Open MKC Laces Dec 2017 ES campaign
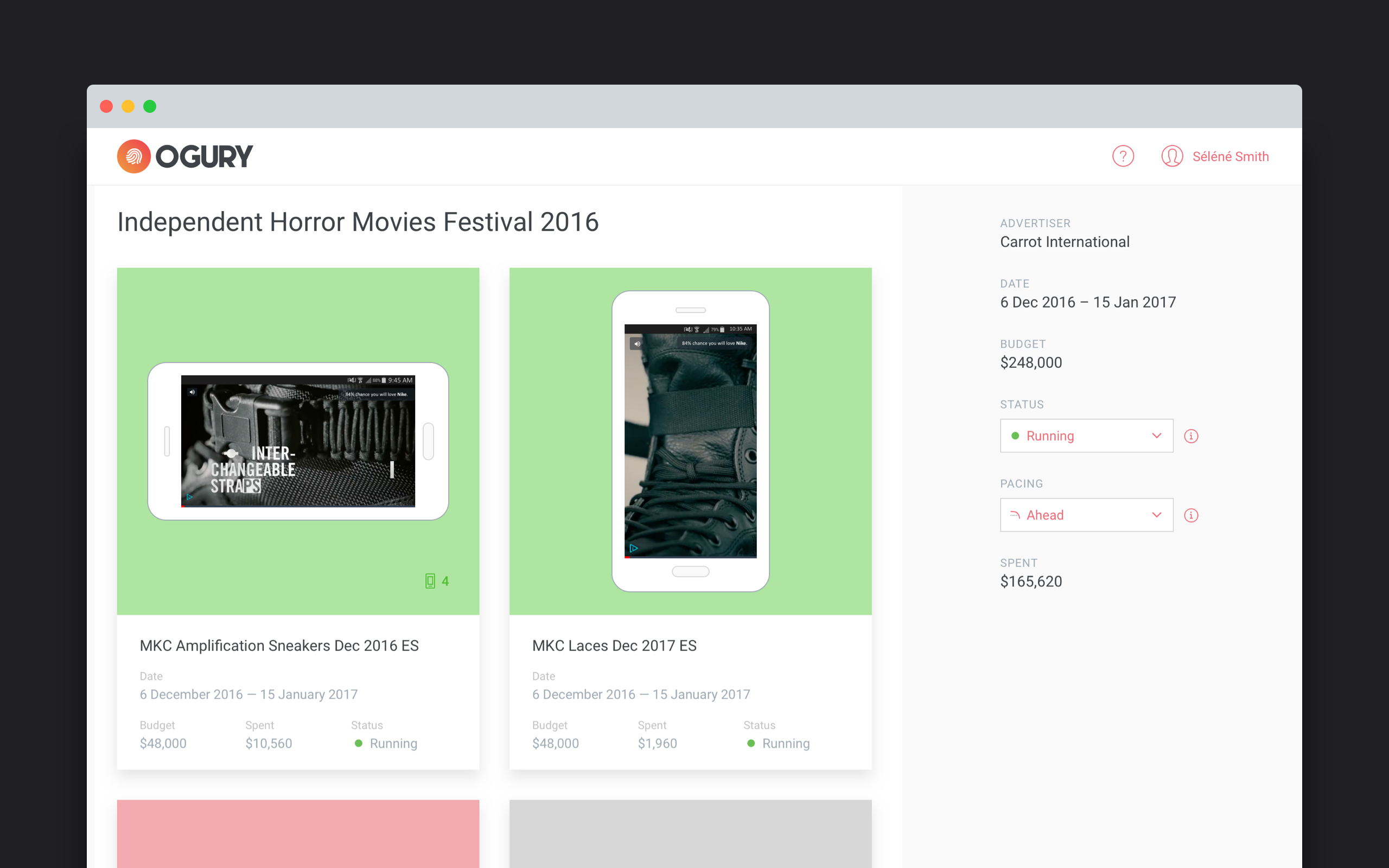 pos(614,646)
